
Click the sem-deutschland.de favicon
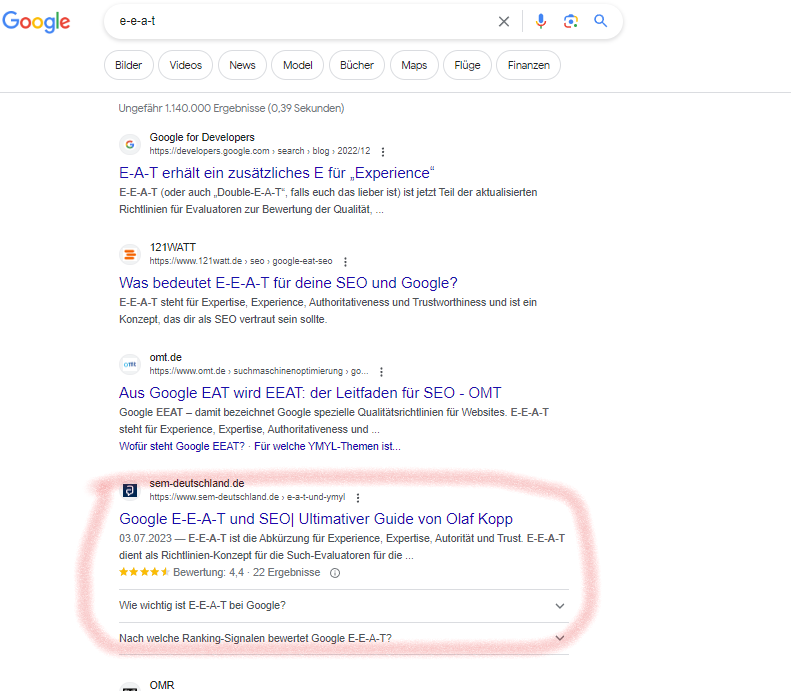click(130, 490)
